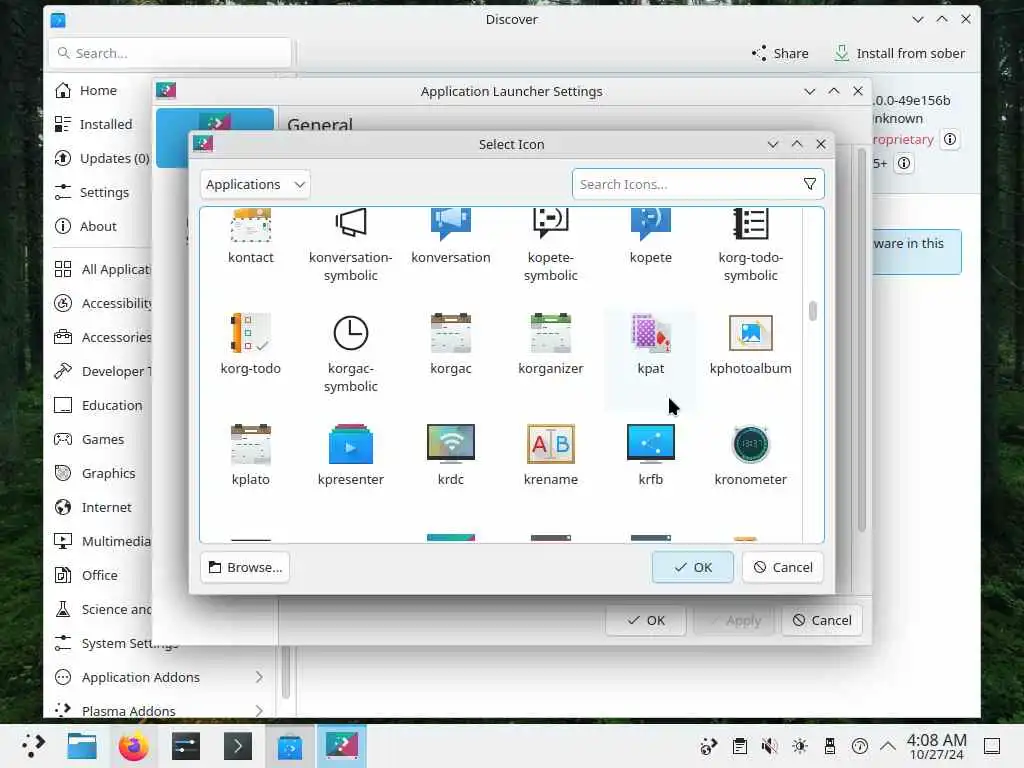The image size is (1024, 768).
Task: Cancel Application Launcher Settings window
Action: [822, 620]
